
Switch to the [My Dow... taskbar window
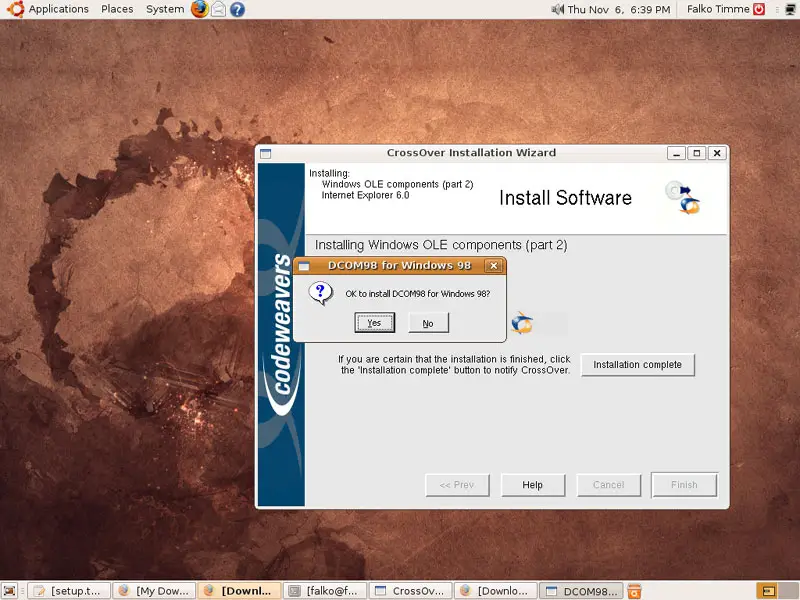154,591
